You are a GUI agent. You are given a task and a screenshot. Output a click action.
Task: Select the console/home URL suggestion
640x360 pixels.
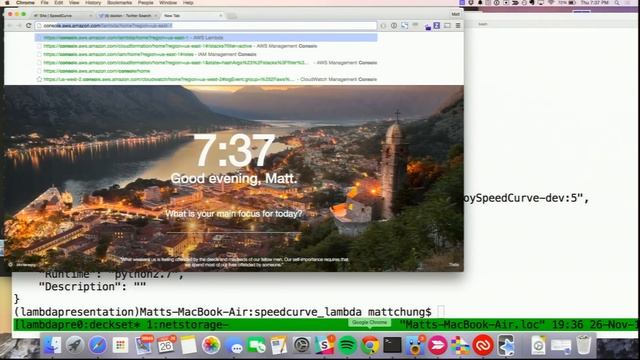pyautogui.click(x=206, y=71)
